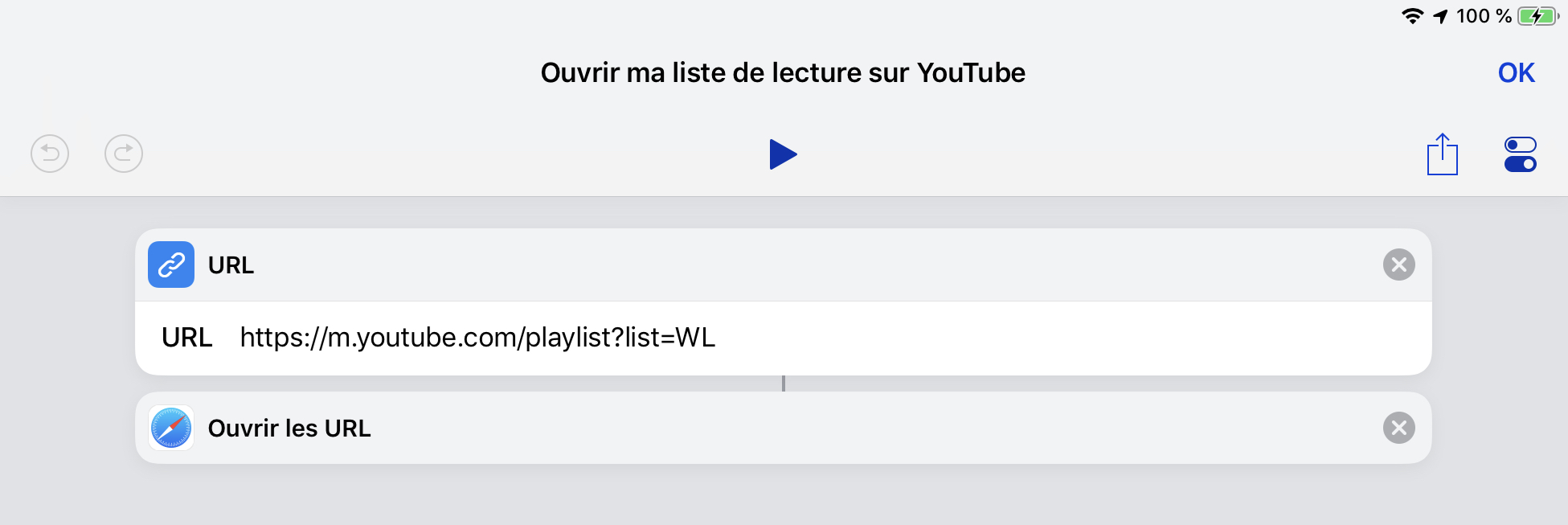The height and width of the screenshot is (525, 1568).
Task: Click the Safari icon on Ouvrir les URL
Action: click(x=171, y=428)
